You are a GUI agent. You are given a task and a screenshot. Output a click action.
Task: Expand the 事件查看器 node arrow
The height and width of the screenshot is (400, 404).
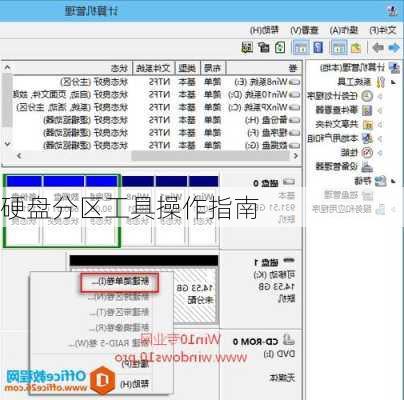380,110
